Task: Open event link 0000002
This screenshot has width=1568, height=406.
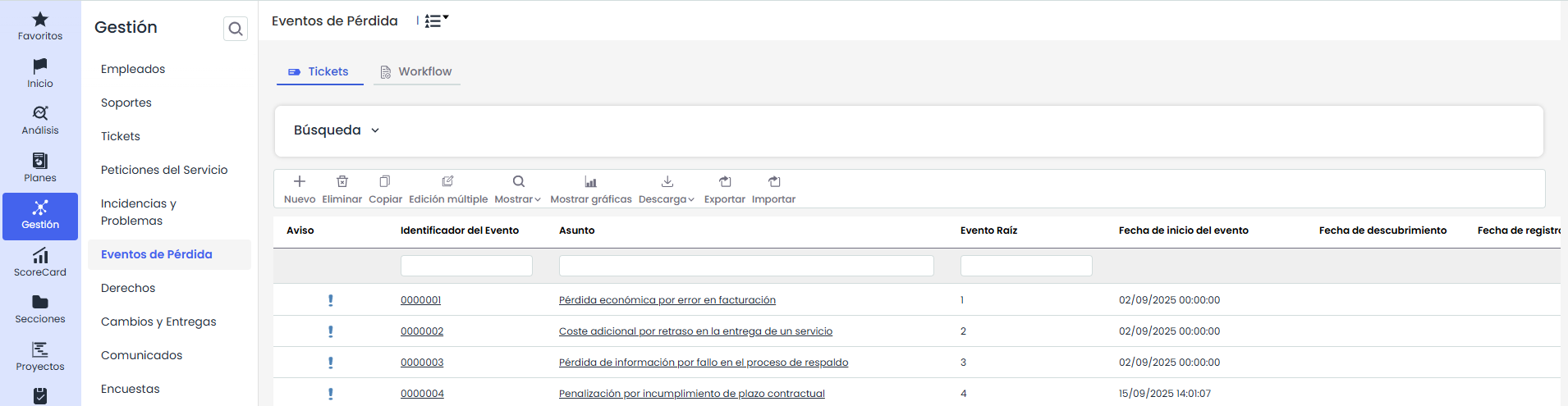Action: pos(422,331)
